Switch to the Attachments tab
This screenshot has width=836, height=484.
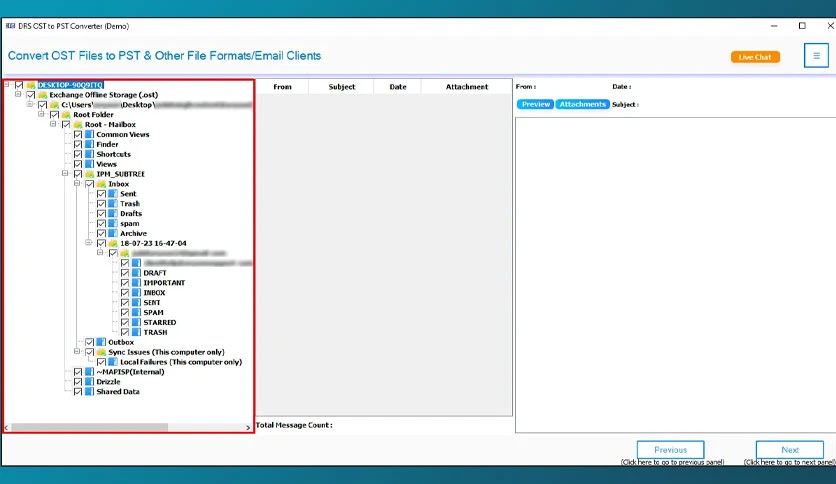click(x=582, y=104)
